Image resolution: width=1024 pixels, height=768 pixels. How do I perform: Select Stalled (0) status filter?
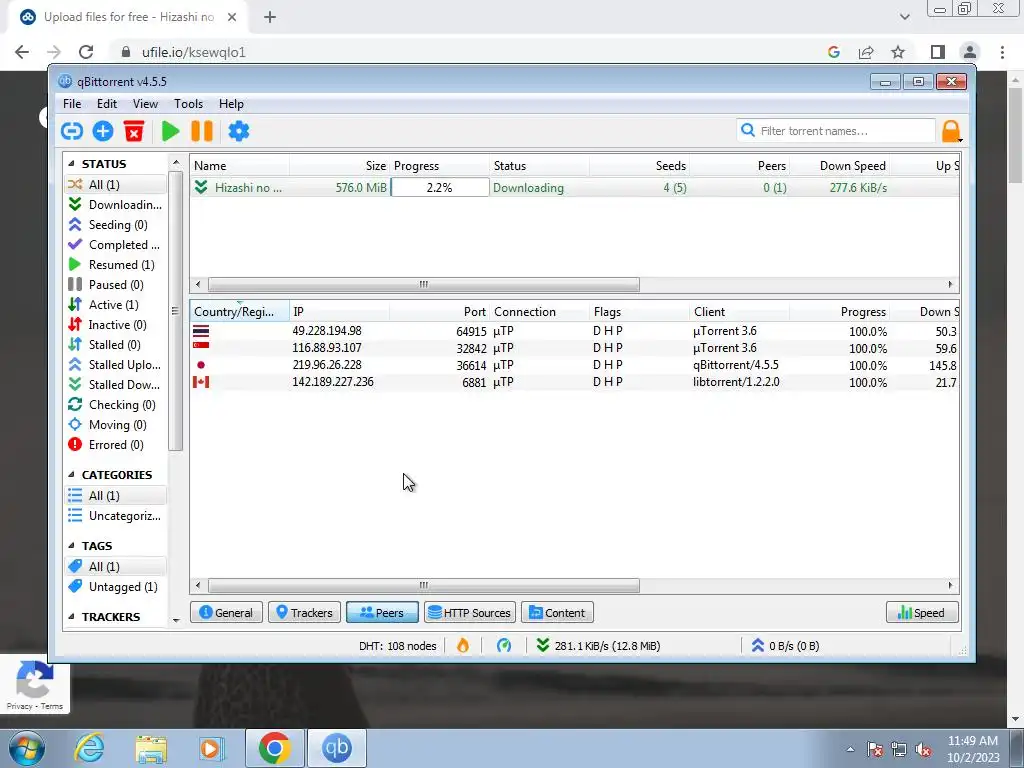click(115, 345)
